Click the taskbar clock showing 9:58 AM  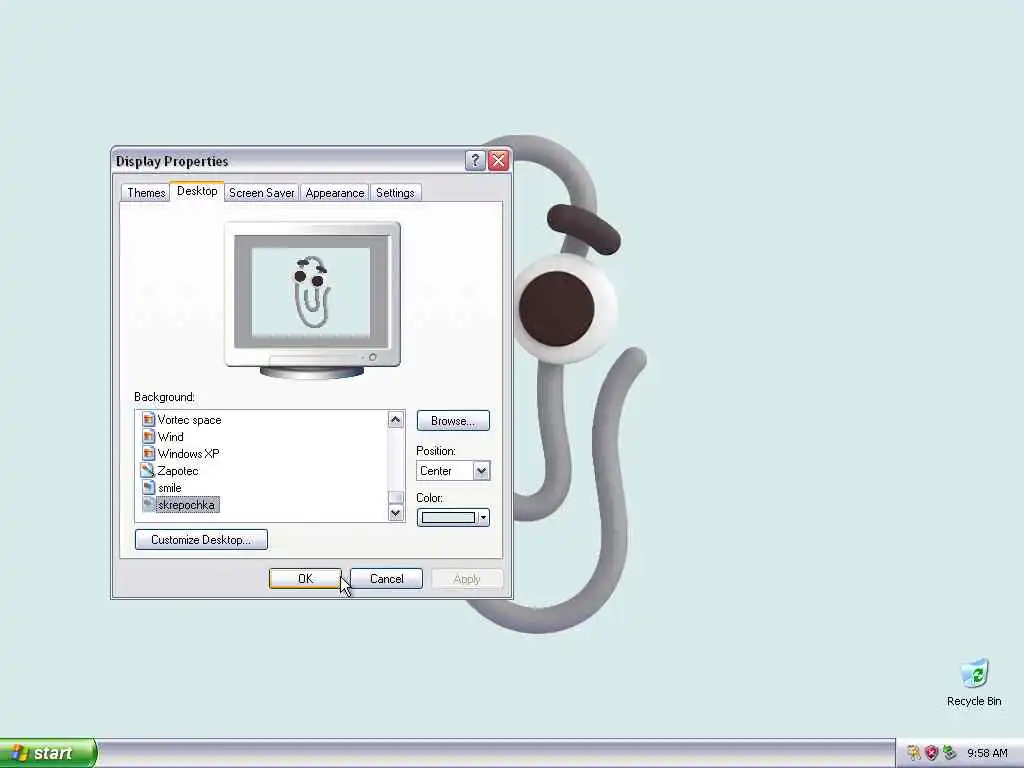pos(987,753)
